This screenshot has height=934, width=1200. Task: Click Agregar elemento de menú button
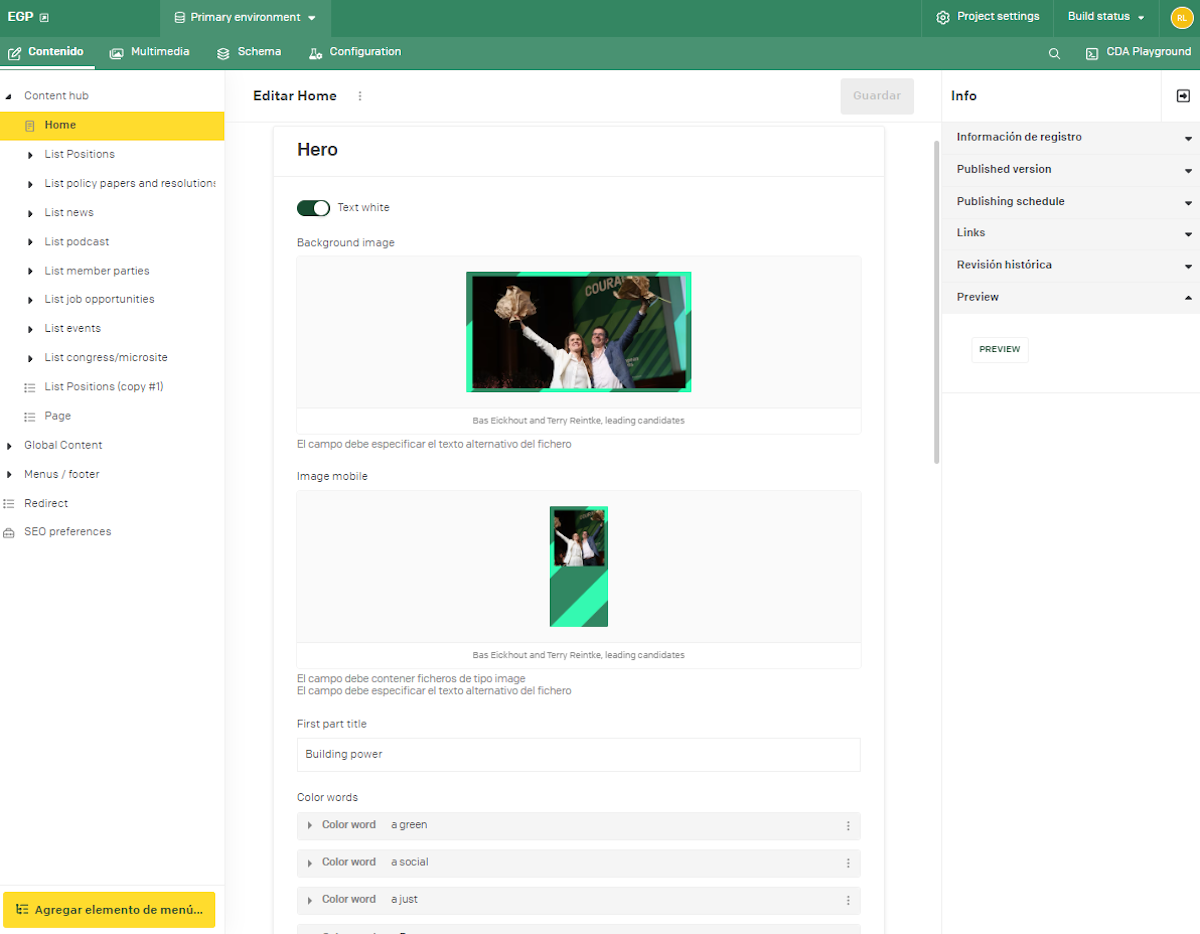[x=109, y=910]
